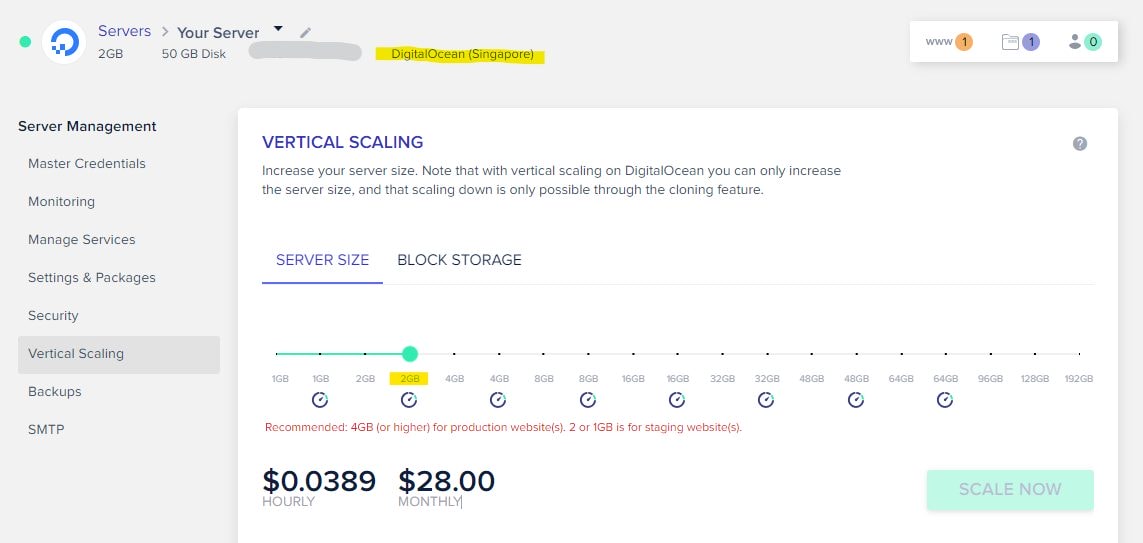
Task: Click the help question mark icon
Action: pos(1080,144)
